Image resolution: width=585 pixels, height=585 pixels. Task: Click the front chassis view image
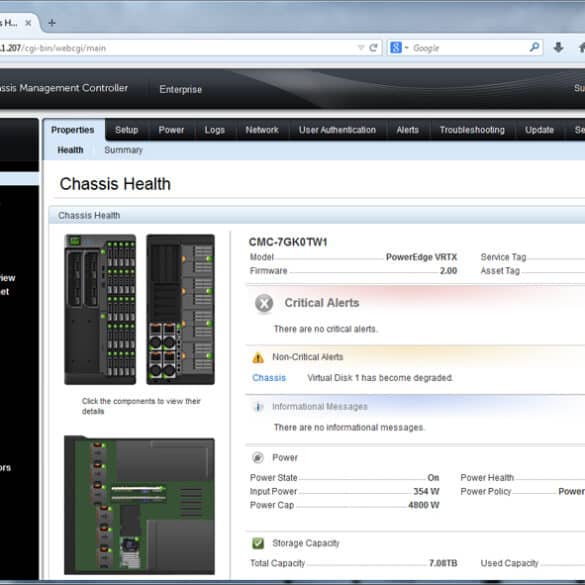(x=100, y=309)
